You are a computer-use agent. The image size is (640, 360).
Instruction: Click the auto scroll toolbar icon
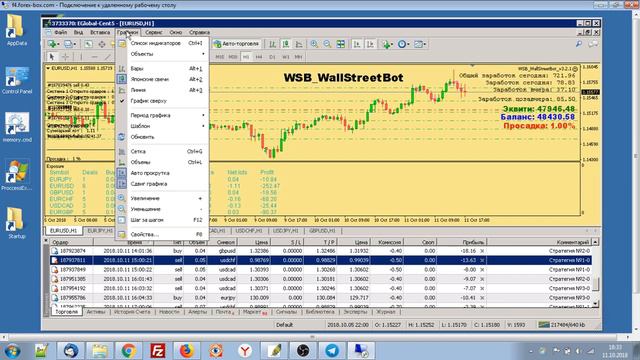coord(357,44)
